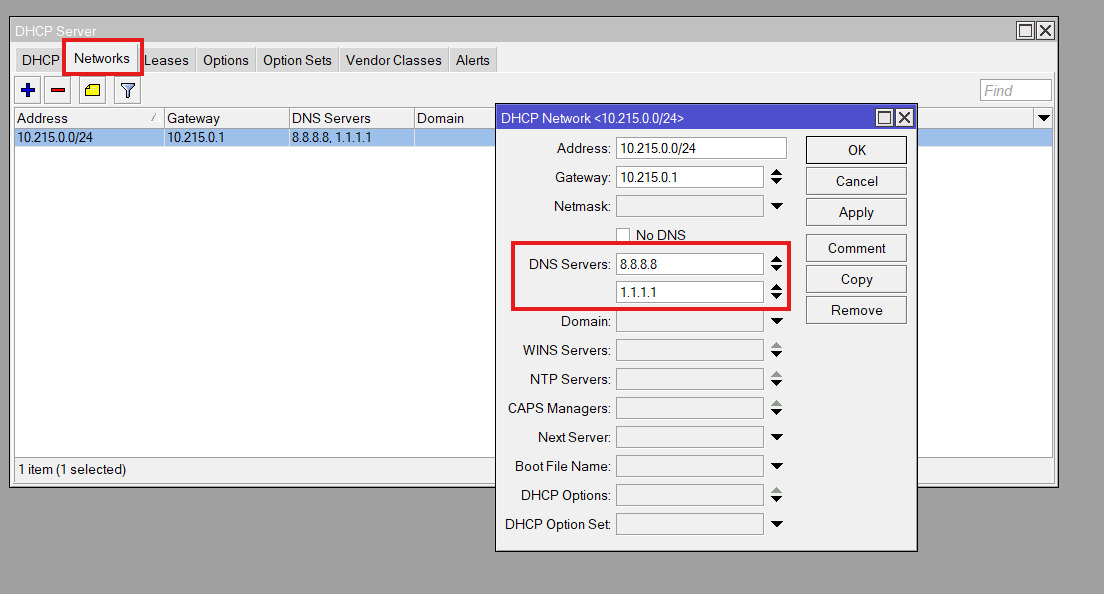Click the up arrow beside 8.8.8.8
The width and height of the screenshot is (1104, 594).
point(778,260)
